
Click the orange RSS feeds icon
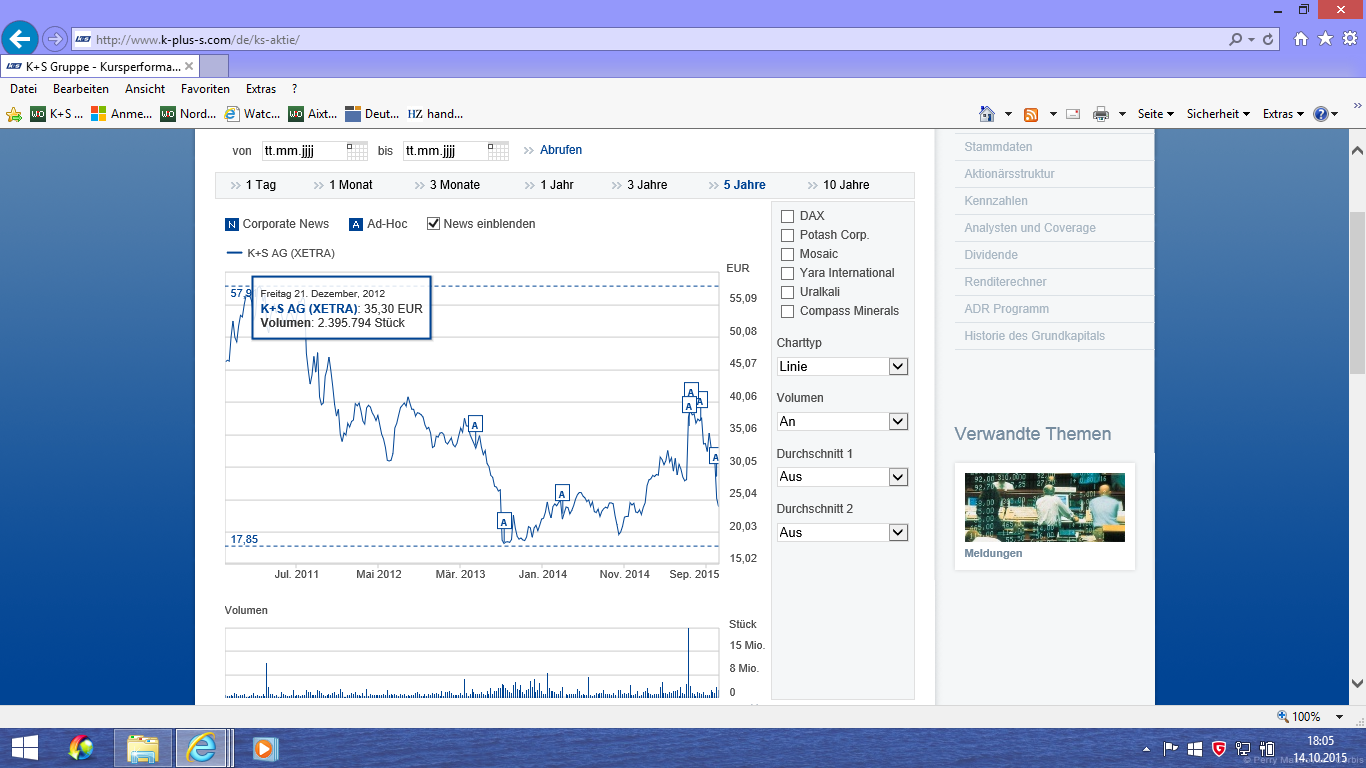(x=1031, y=114)
